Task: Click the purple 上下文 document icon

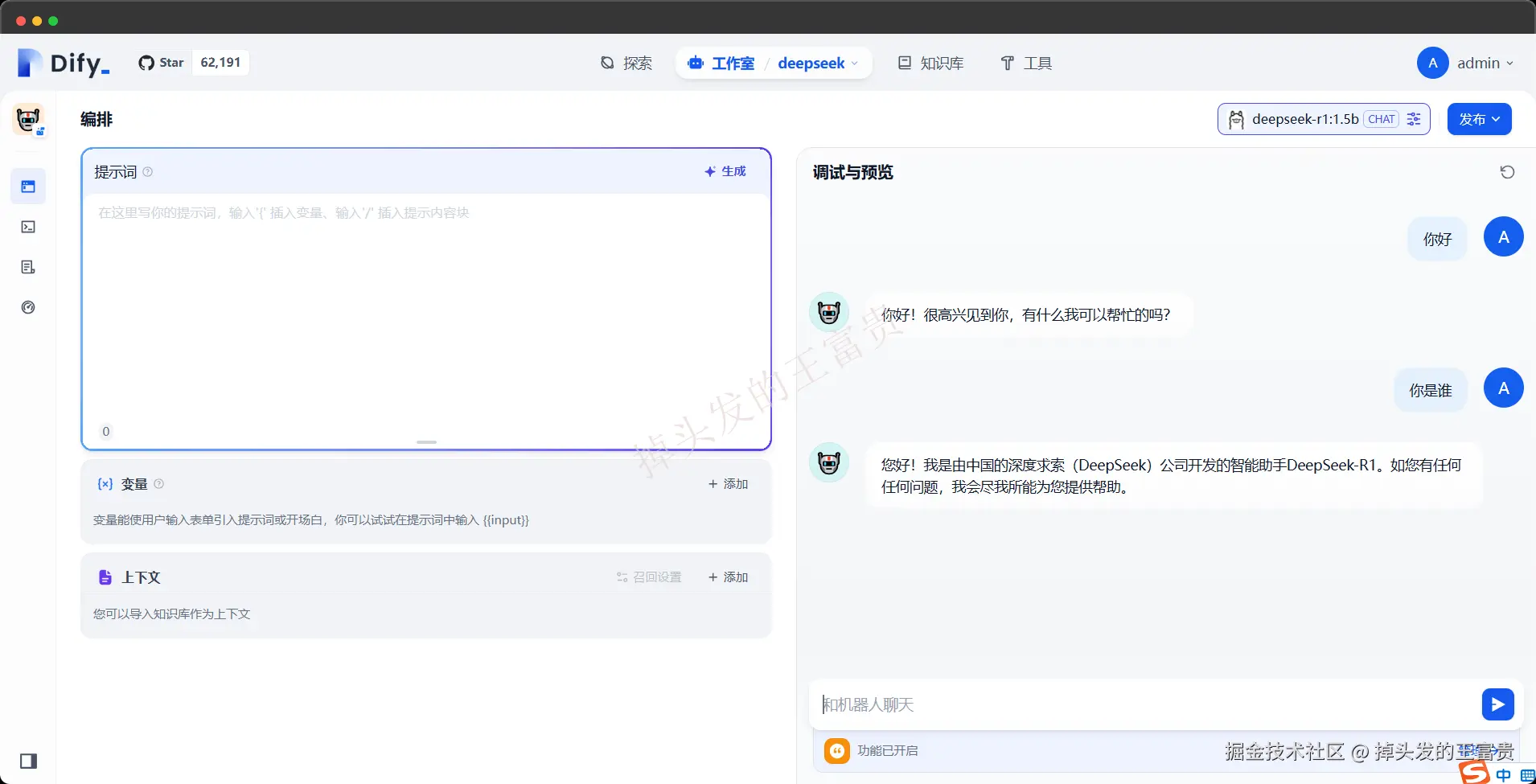Action: pyautogui.click(x=105, y=577)
